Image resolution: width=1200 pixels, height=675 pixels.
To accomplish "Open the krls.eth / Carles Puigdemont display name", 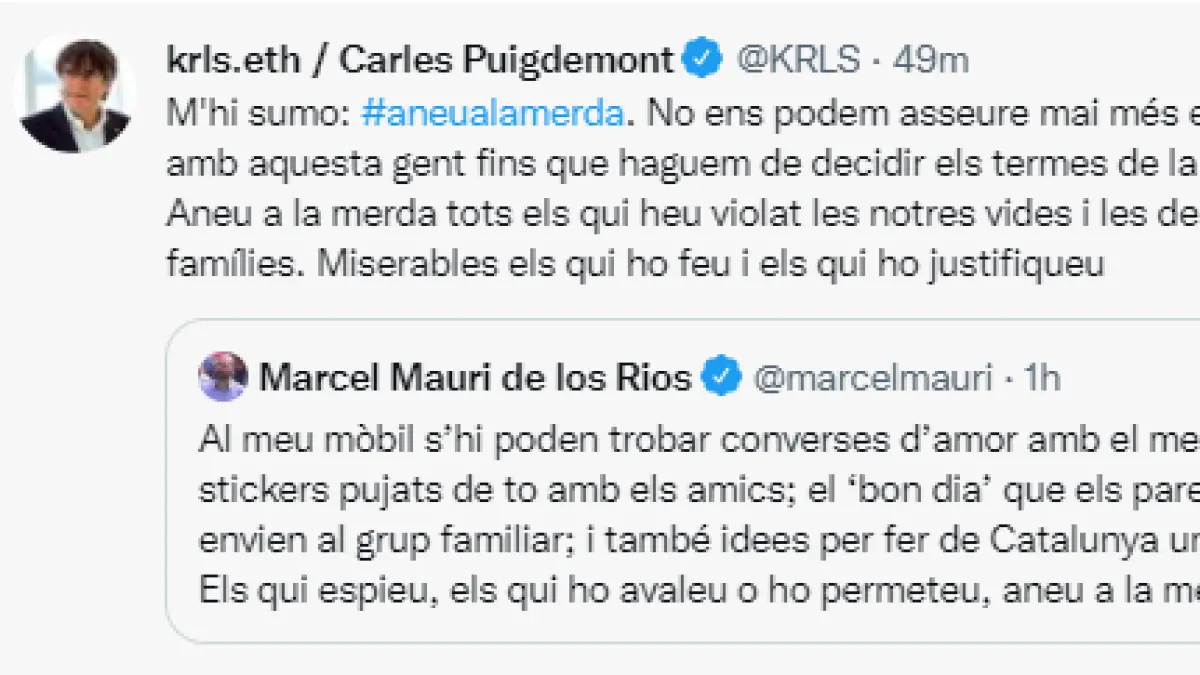I will coord(419,60).
